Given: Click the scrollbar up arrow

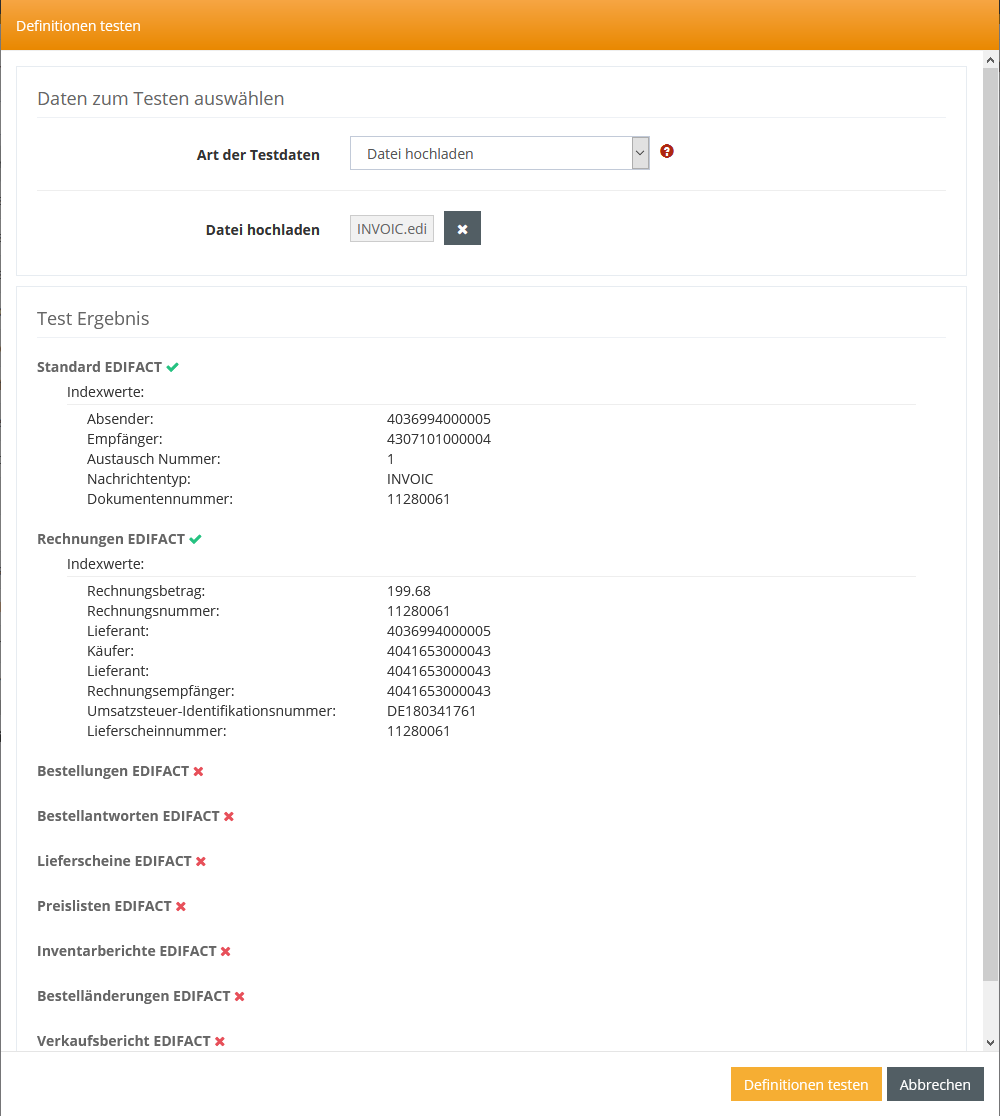Looking at the screenshot, I should pos(991,60).
